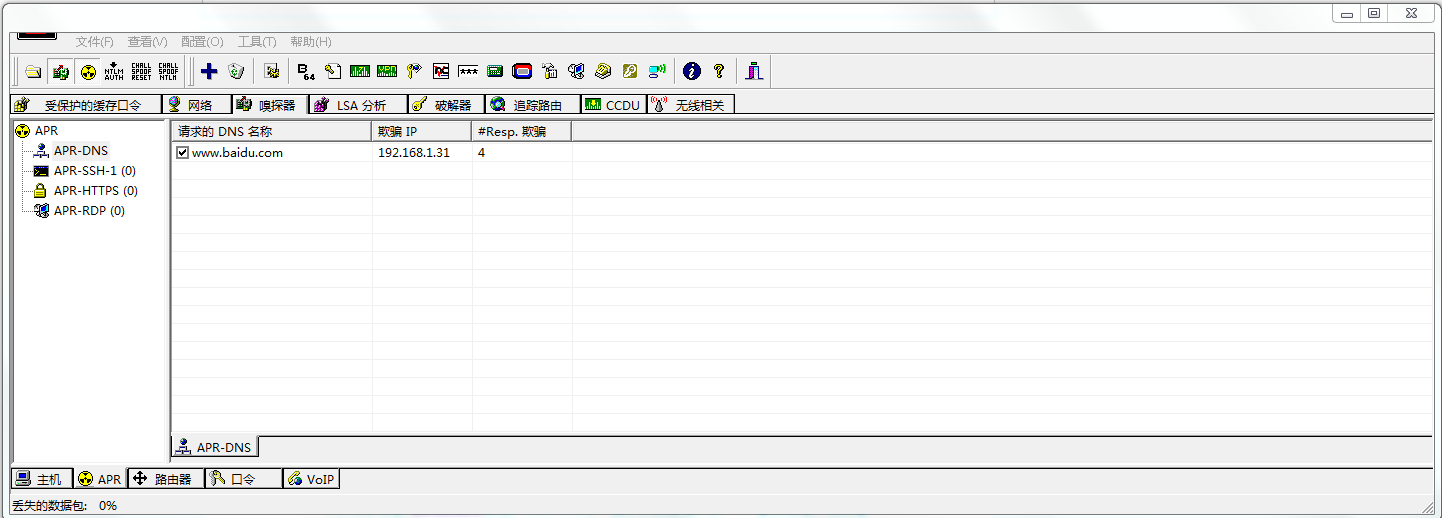This screenshot has height=518, width=1442.
Task: Switch to the bottom VoIP tab
Action: point(311,479)
